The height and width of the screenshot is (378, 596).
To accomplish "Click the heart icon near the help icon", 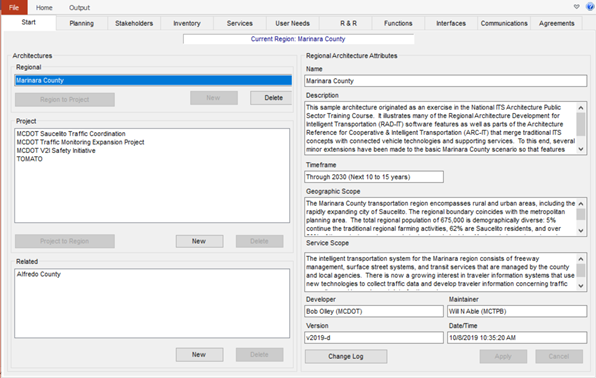I will tap(577, 6).
